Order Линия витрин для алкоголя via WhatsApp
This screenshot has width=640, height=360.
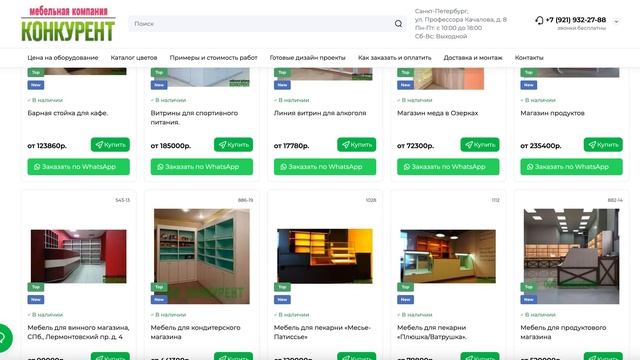[325, 167]
